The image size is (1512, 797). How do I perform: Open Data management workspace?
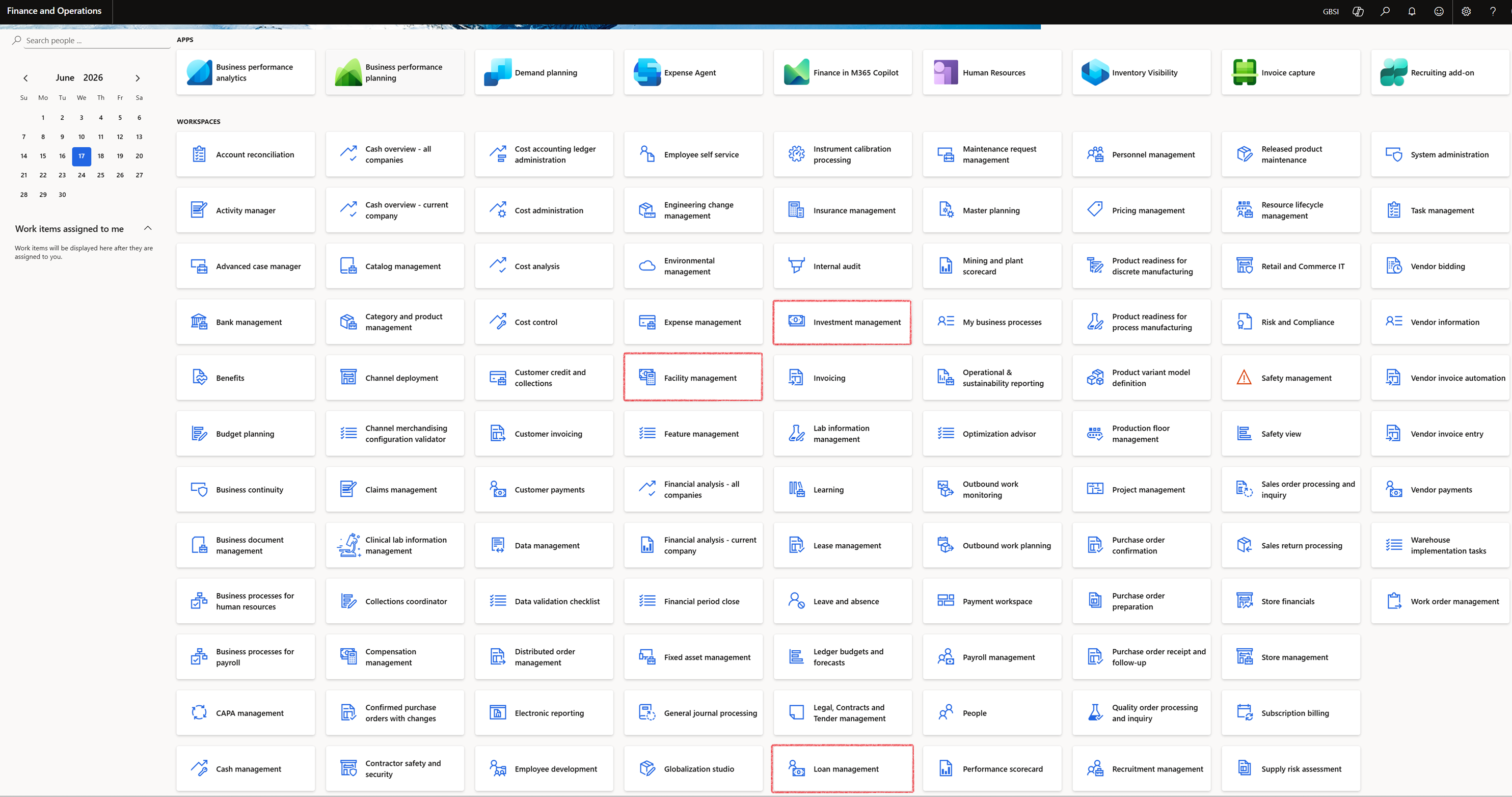click(x=544, y=545)
